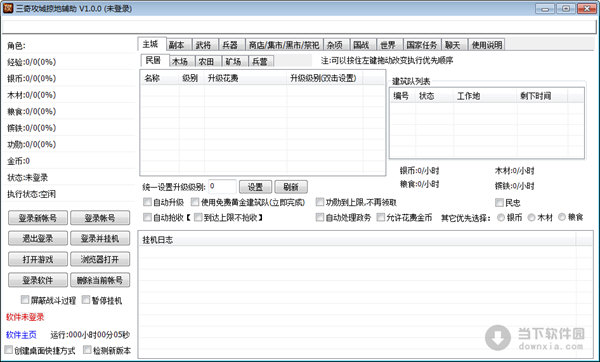Click the 登录帐号 button
Screen dimensions: 600x362
coord(100,218)
